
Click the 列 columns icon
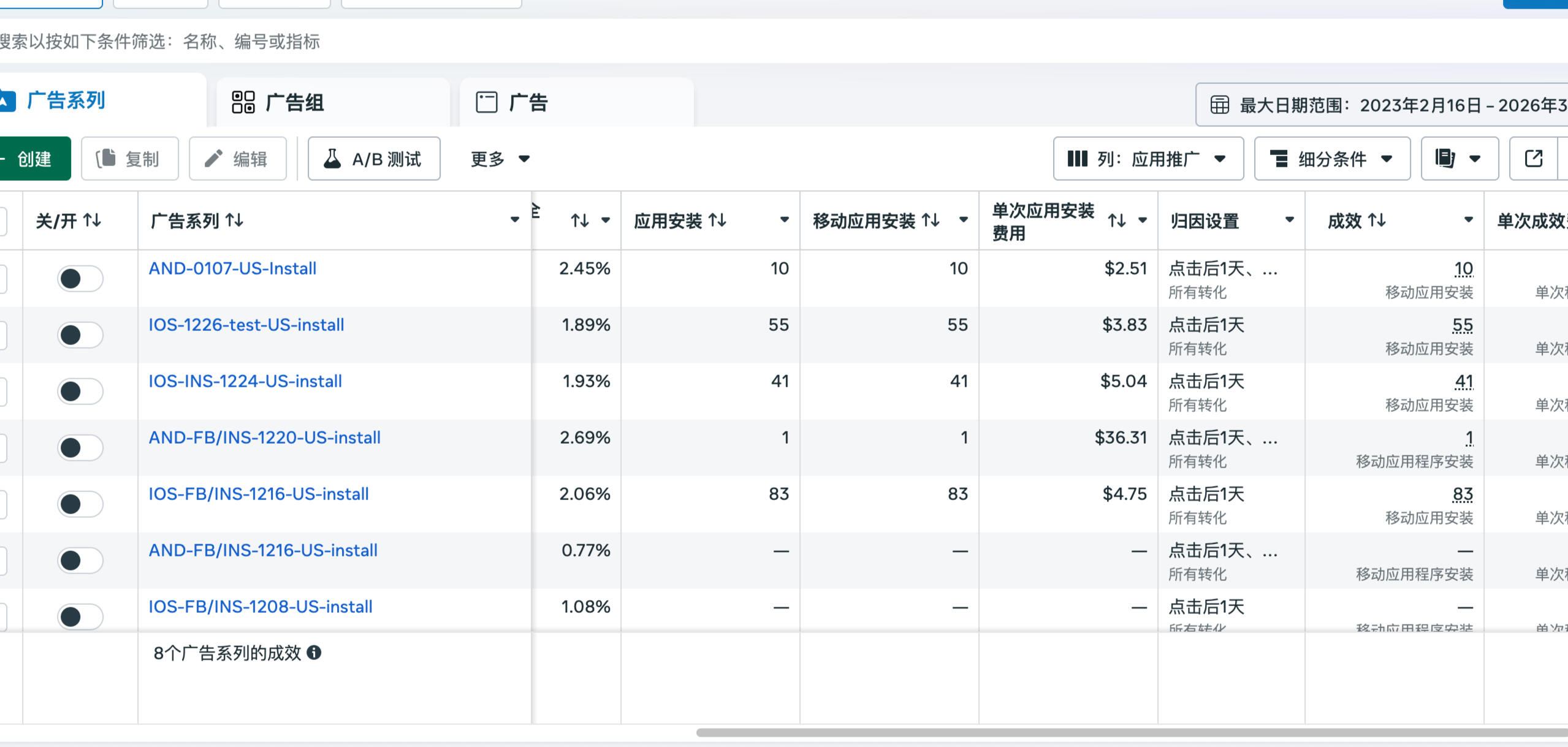click(x=1077, y=159)
